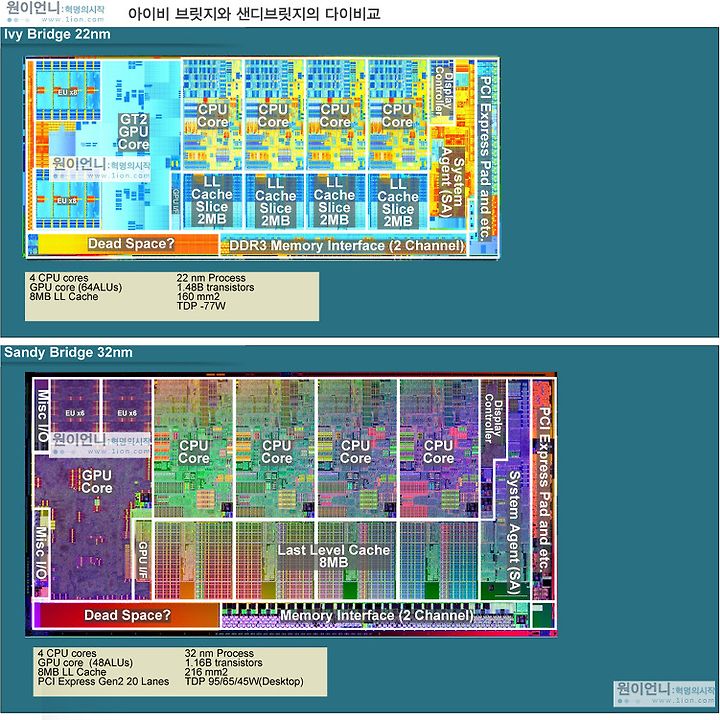
Task: Click the "216 mm2" die size value
Action: 206,672
